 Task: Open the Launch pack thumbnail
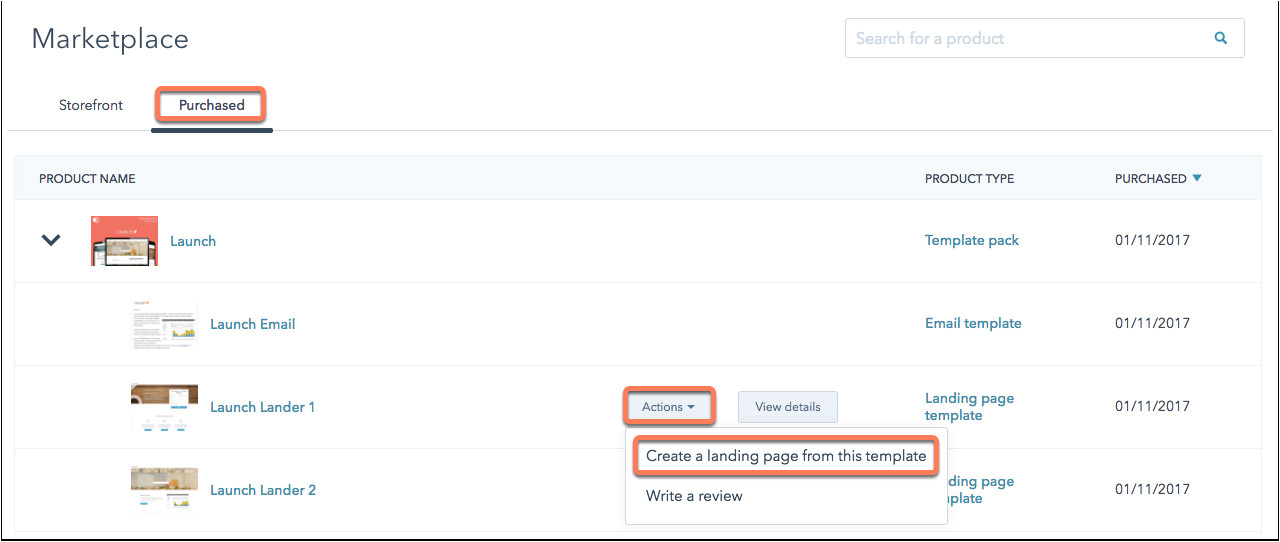tap(124, 241)
